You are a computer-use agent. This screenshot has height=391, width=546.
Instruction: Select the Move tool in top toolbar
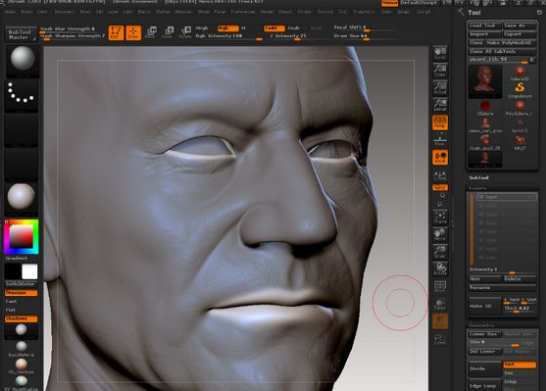coord(150,32)
